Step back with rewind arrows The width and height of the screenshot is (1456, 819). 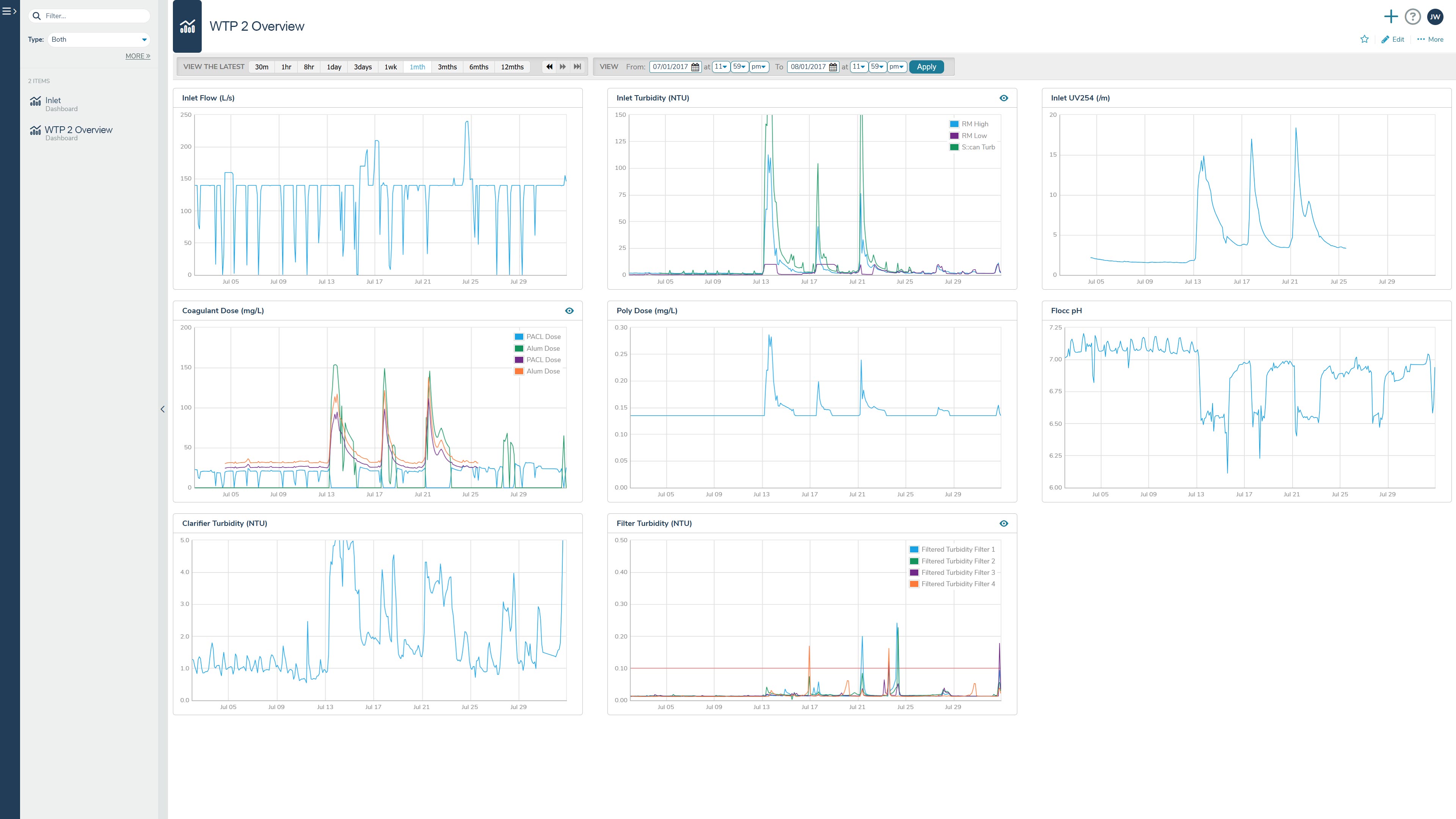[x=549, y=67]
